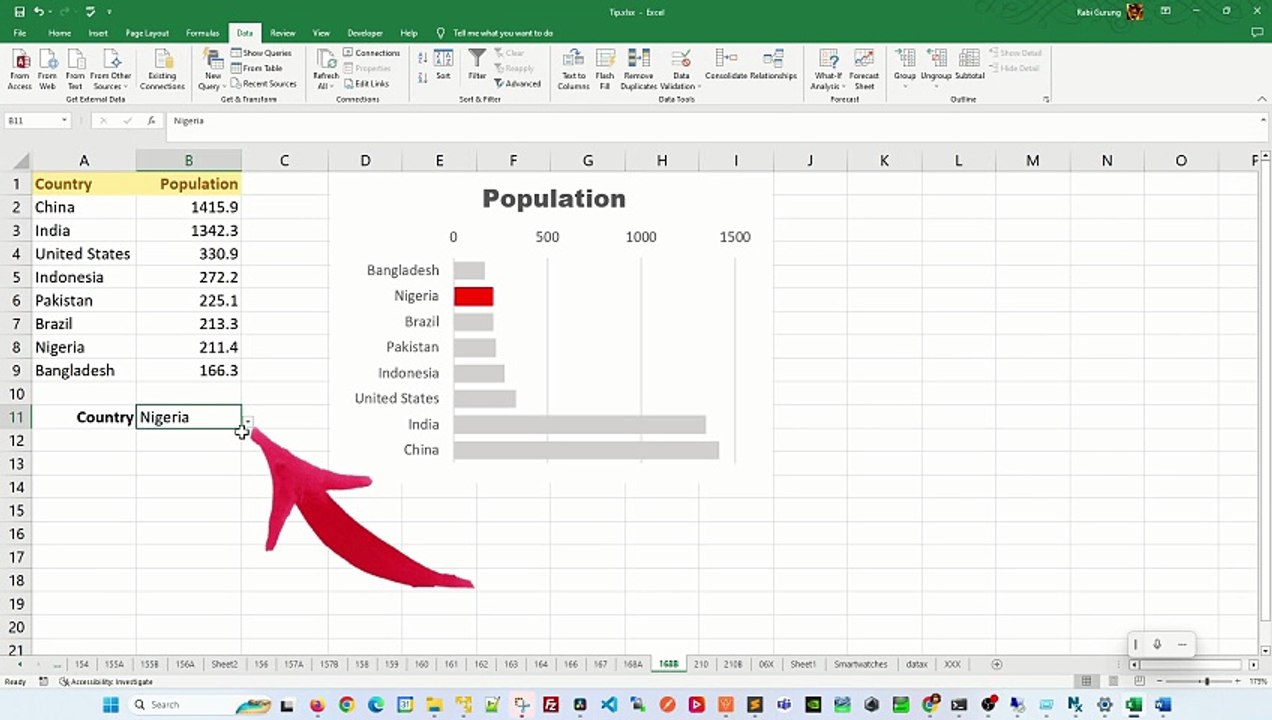Click Consolidate
This screenshot has height=720, width=1272.
coord(727,66)
